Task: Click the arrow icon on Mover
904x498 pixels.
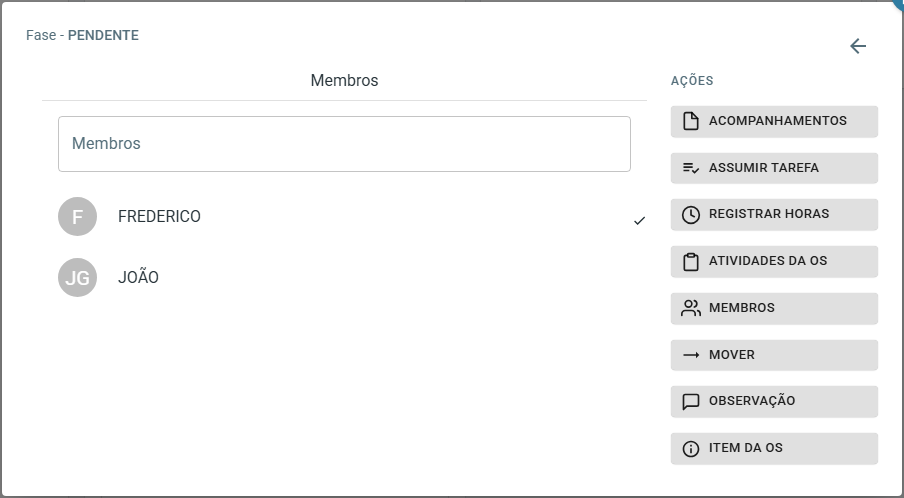Action: pyautogui.click(x=691, y=355)
